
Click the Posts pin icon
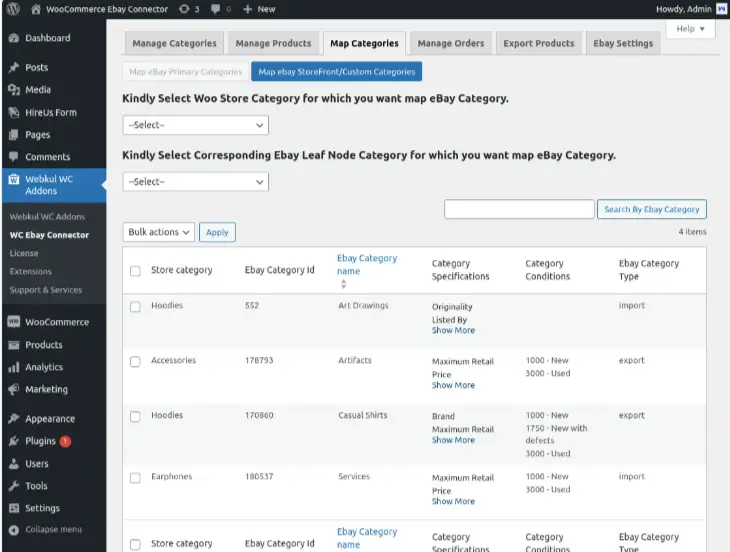pyautogui.click(x=13, y=68)
